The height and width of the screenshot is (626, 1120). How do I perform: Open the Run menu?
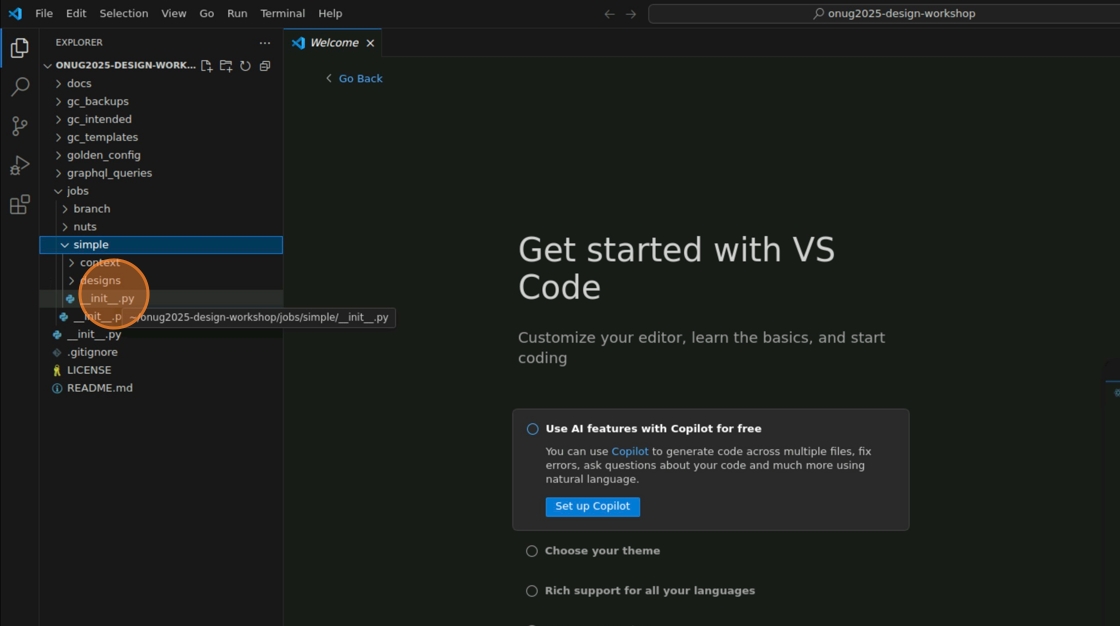[x=237, y=13]
